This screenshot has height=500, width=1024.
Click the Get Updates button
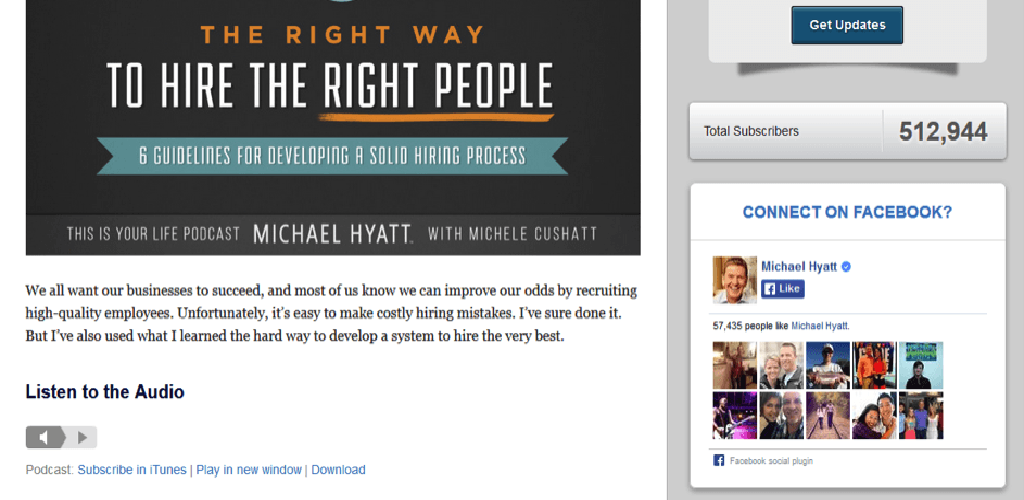[x=847, y=25]
